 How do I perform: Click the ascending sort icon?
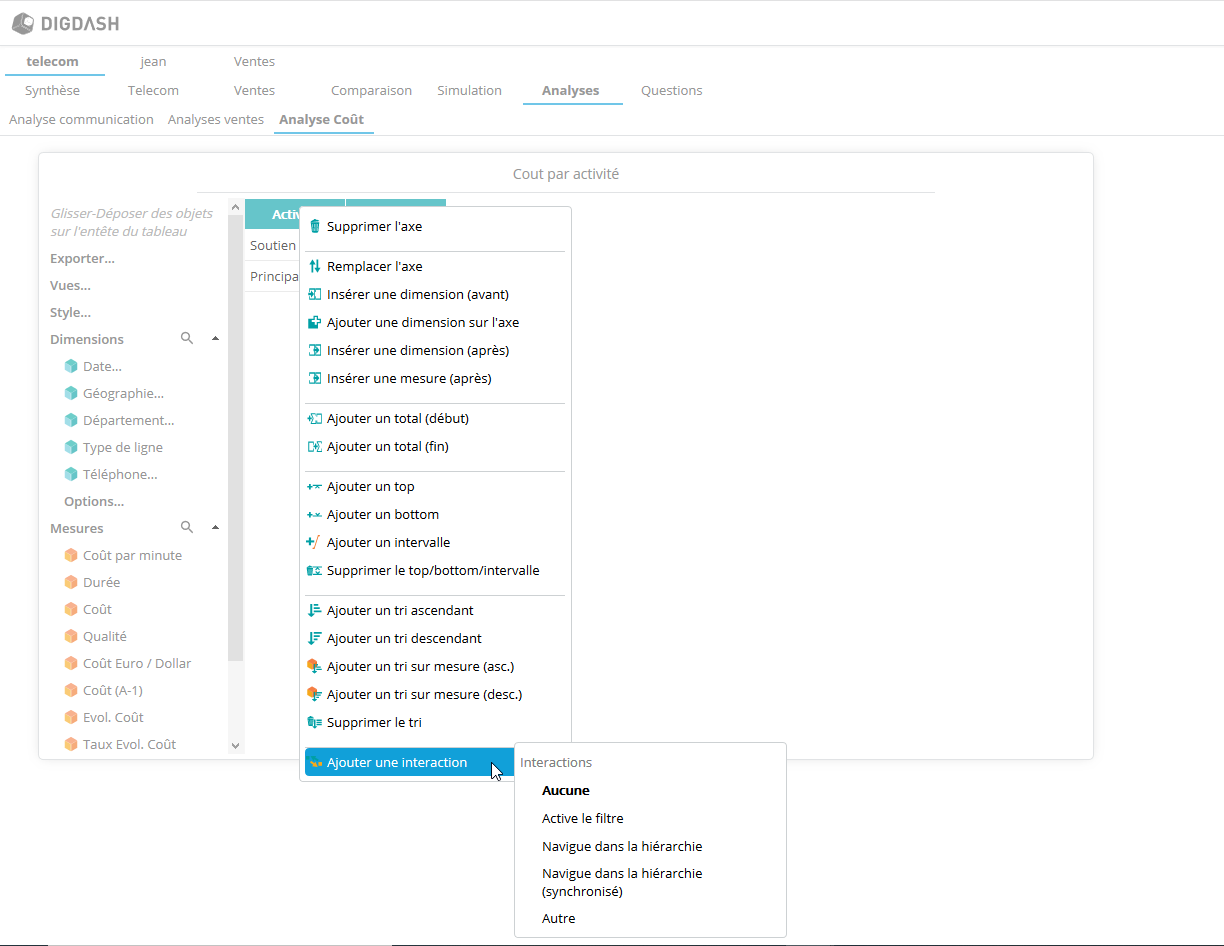coord(315,610)
